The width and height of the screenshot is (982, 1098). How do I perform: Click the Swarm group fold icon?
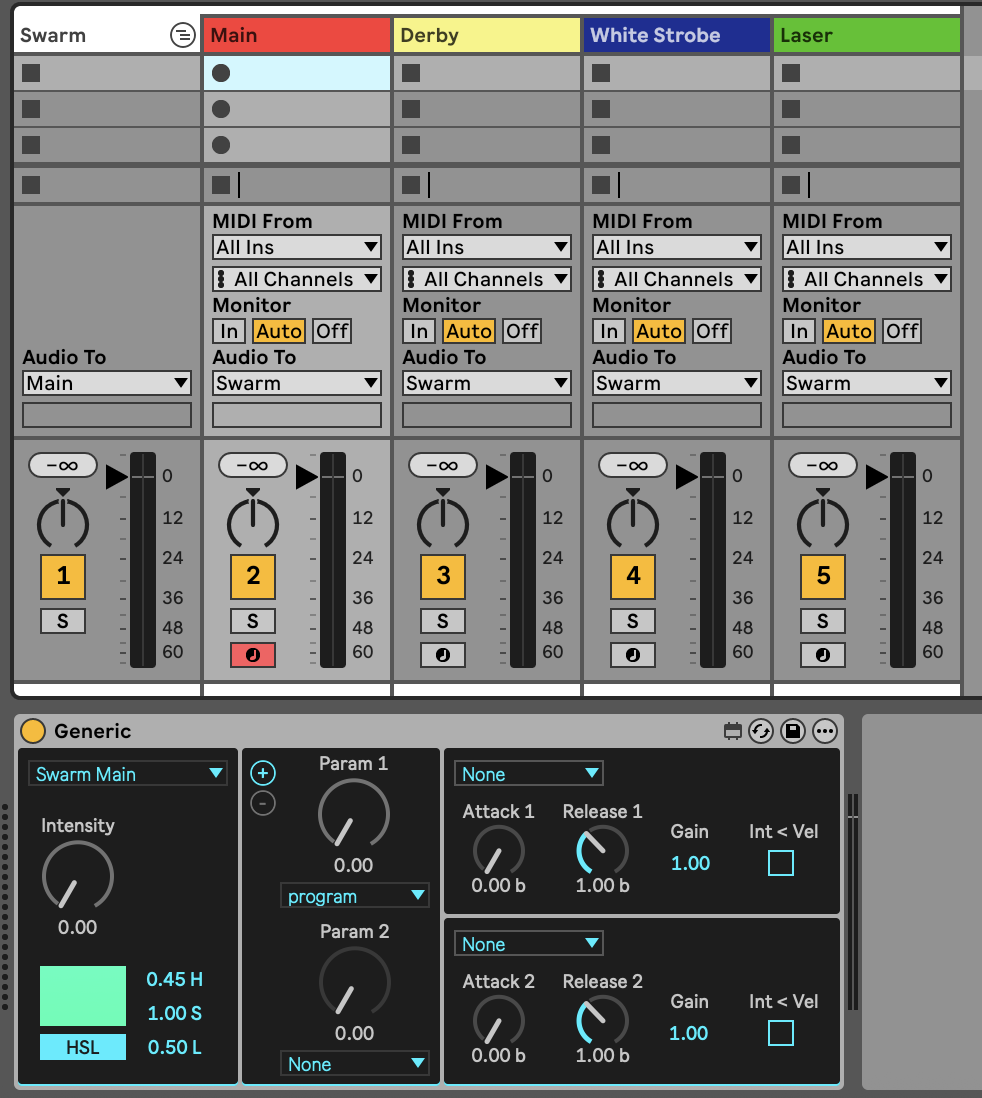[x=182, y=36]
